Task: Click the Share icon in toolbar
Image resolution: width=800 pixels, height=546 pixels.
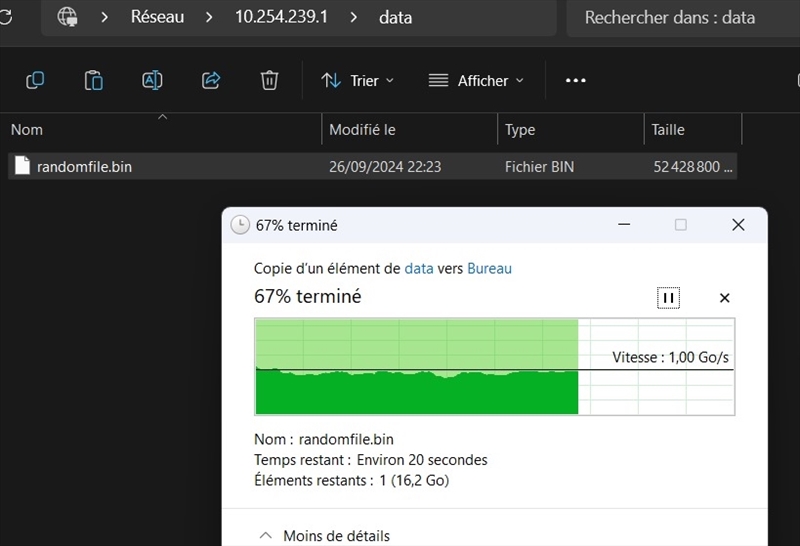Action: click(211, 81)
